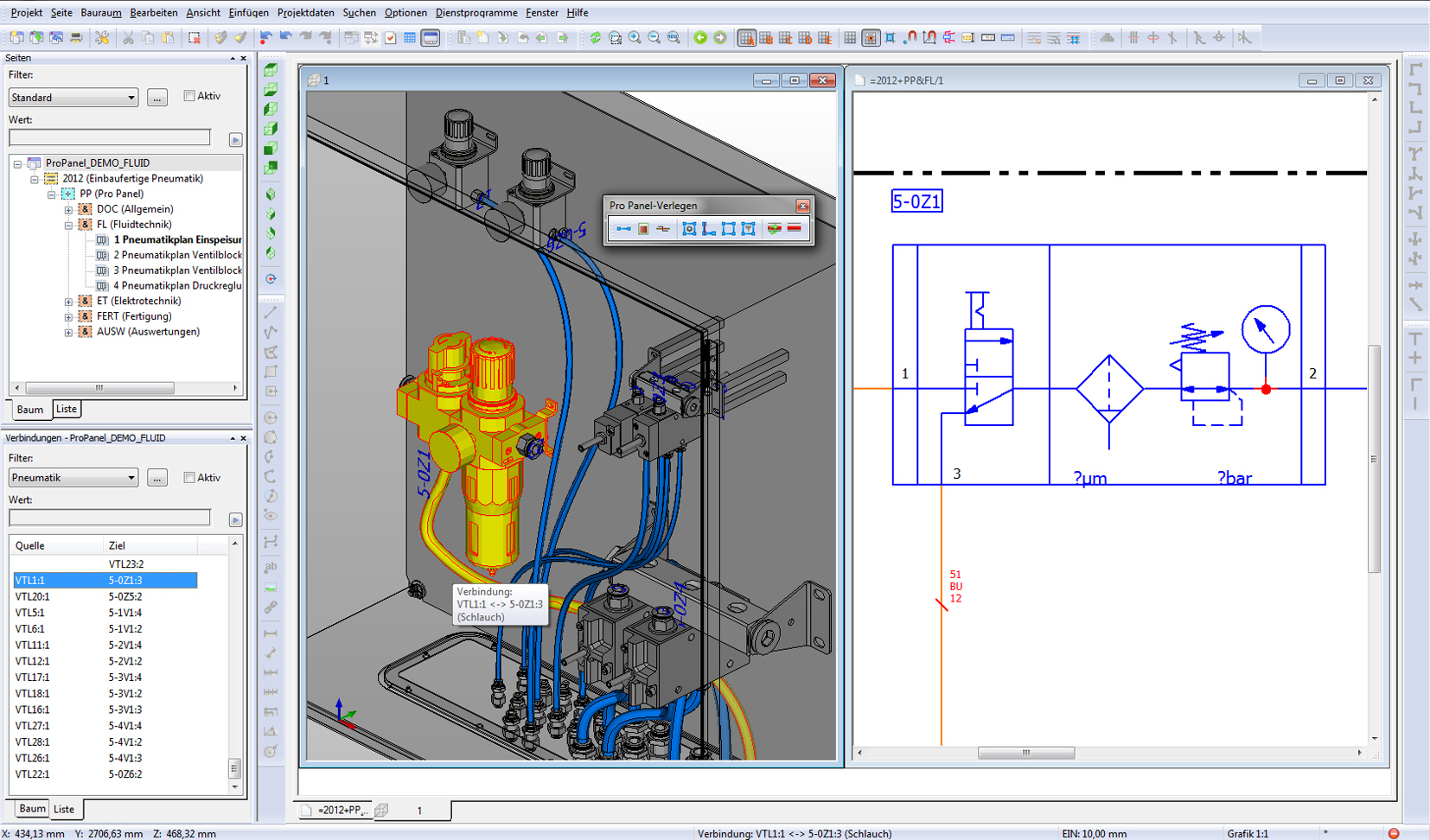This screenshot has height=840, width=1430.
Task: Click the zoom in magnifier icon
Action: pos(635,38)
